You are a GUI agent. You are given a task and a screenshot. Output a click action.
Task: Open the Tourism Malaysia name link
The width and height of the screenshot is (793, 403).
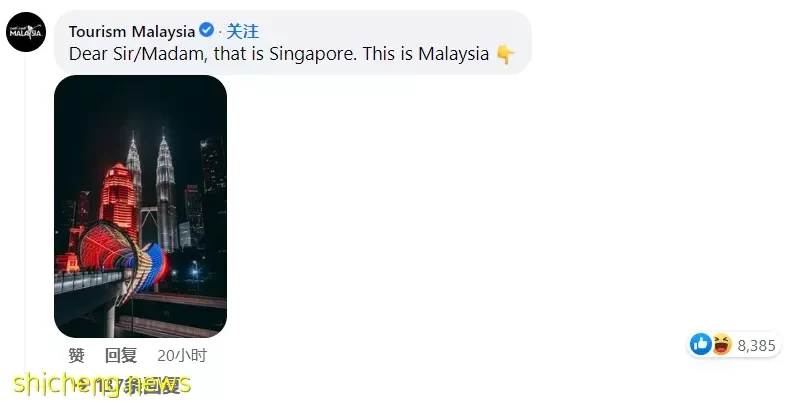pos(131,31)
